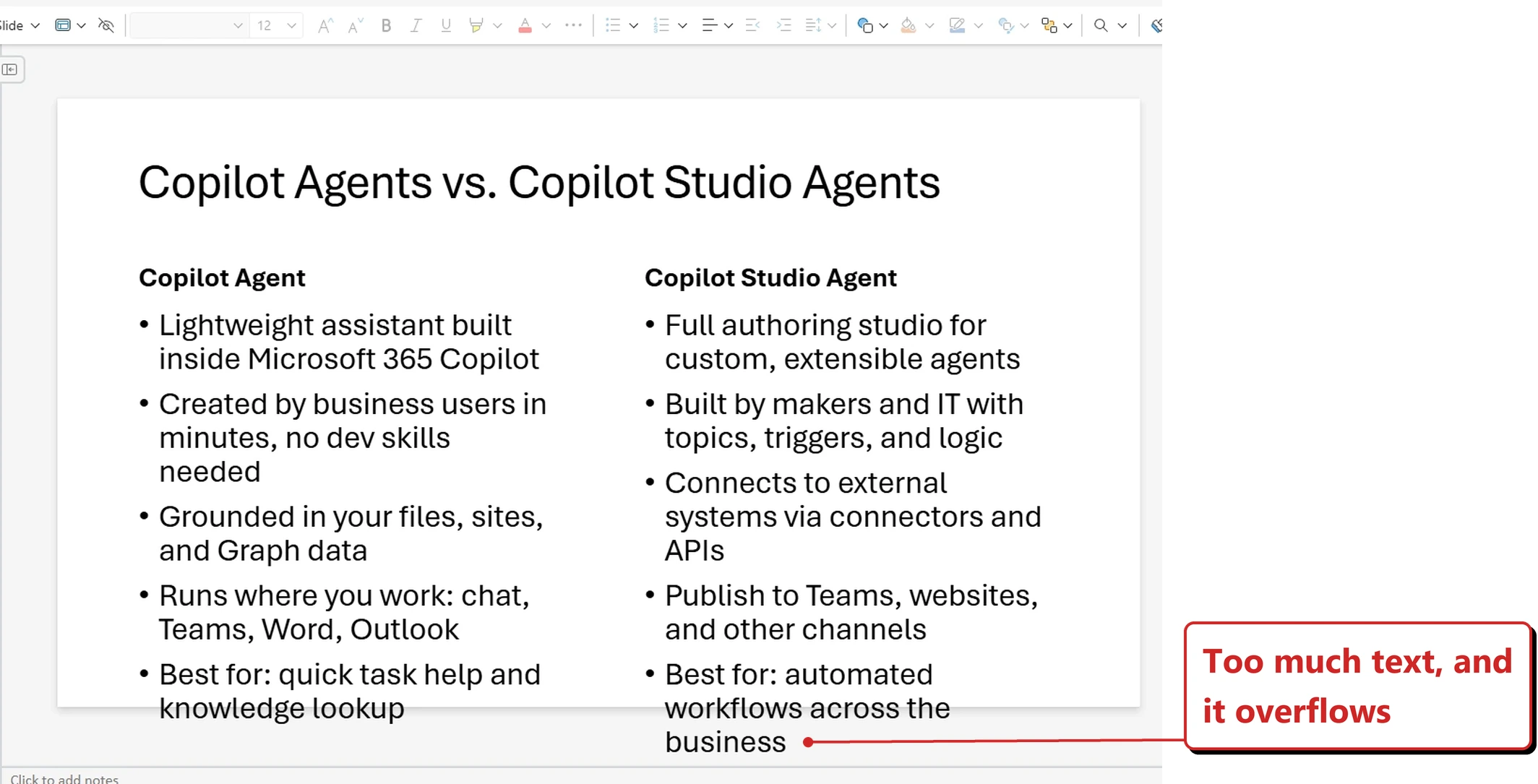The width and height of the screenshot is (1538, 784).
Task: Expand the Shape Styles dropdown arrow
Action: pos(1024,25)
